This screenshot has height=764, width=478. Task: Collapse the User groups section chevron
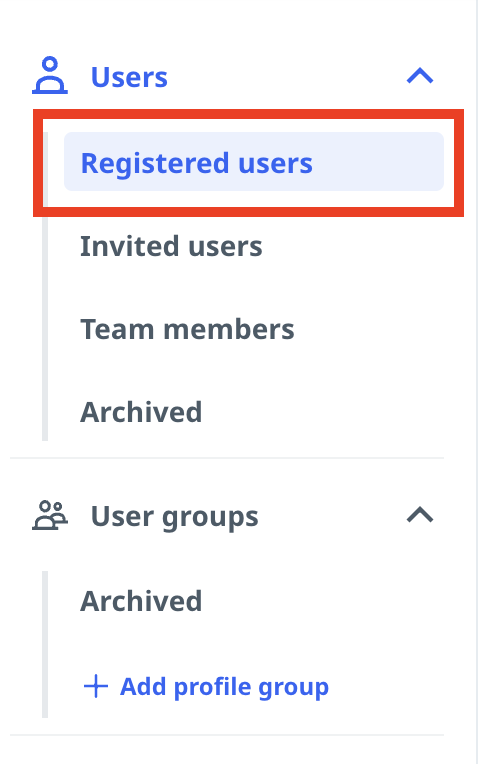(x=420, y=515)
